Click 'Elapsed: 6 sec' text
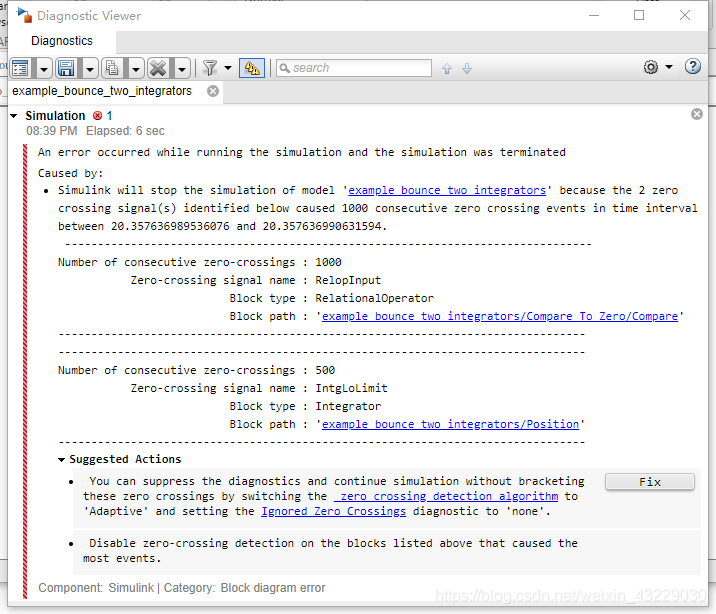 125,131
